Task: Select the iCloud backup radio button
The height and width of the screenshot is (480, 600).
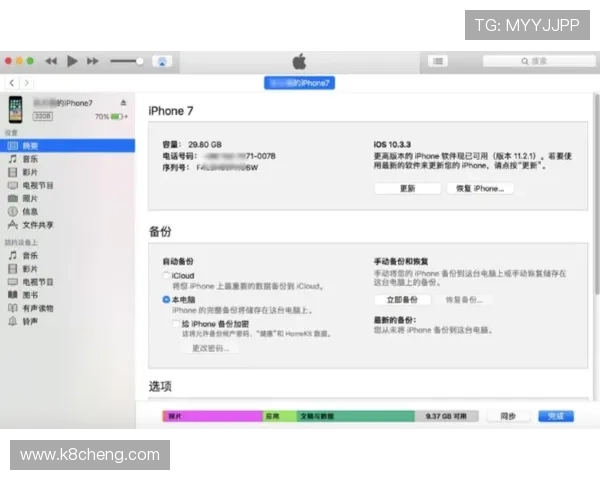Action: [166, 275]
